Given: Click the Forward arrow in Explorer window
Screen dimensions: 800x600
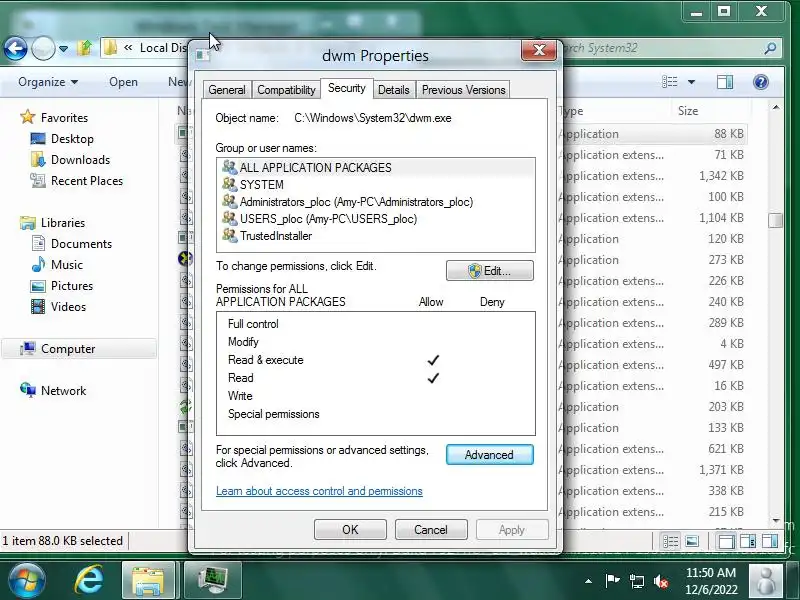Looking at the screenshot, I should click(x=43, y=49).
